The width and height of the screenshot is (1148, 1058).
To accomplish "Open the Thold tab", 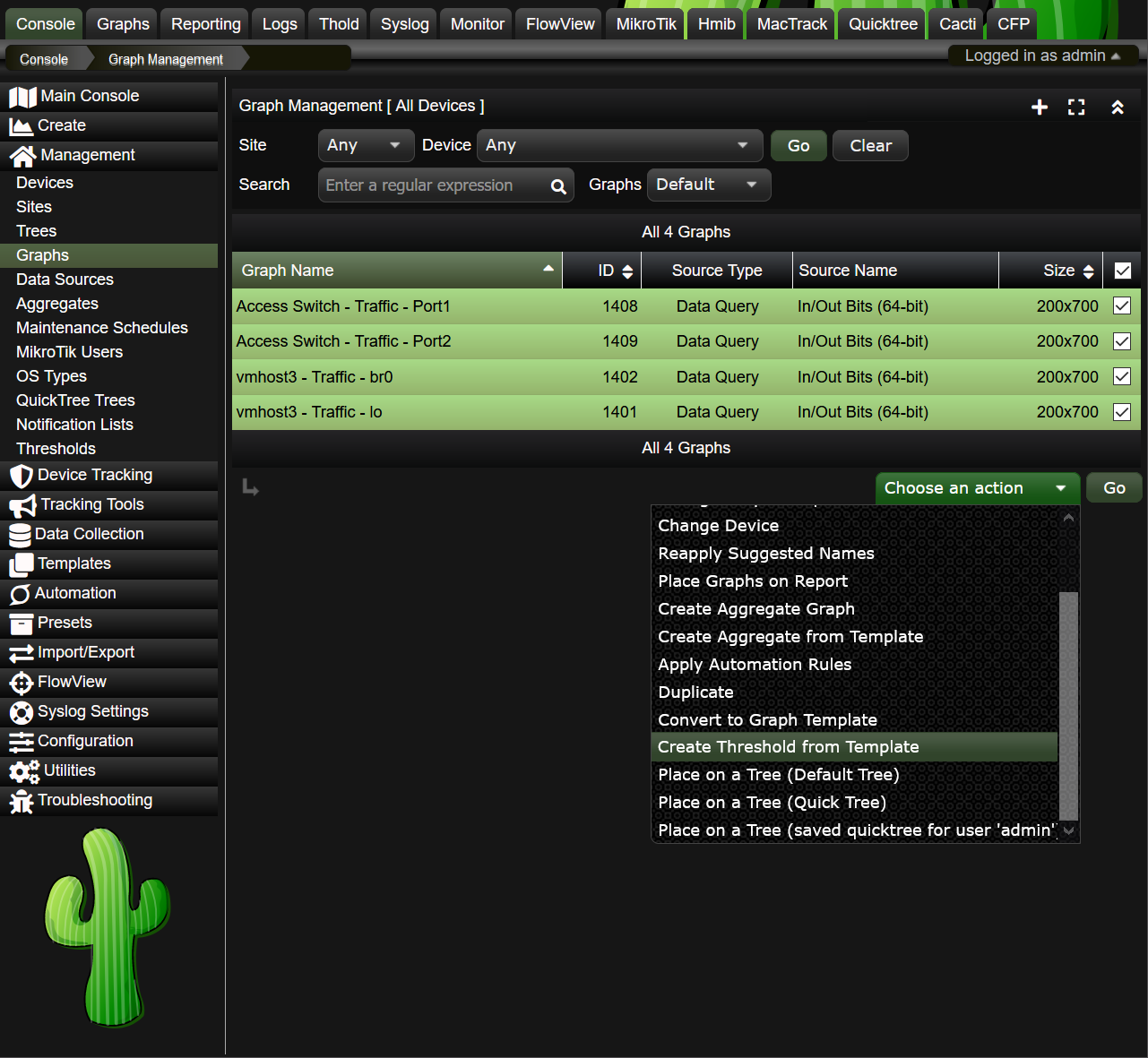I will point(339,24).
